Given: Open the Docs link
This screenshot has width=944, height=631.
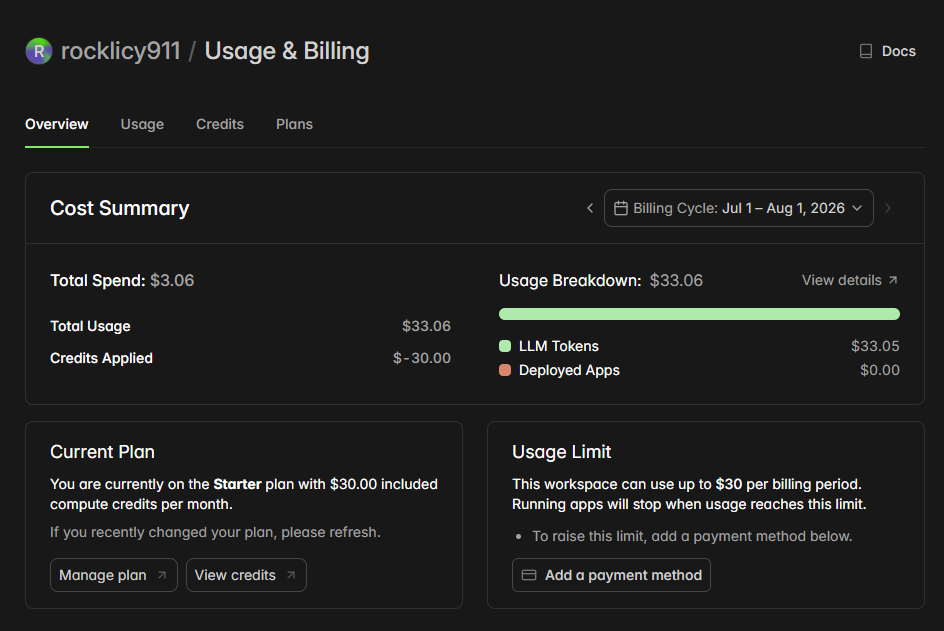Looking at the screenshot, I should click(888, 51).
